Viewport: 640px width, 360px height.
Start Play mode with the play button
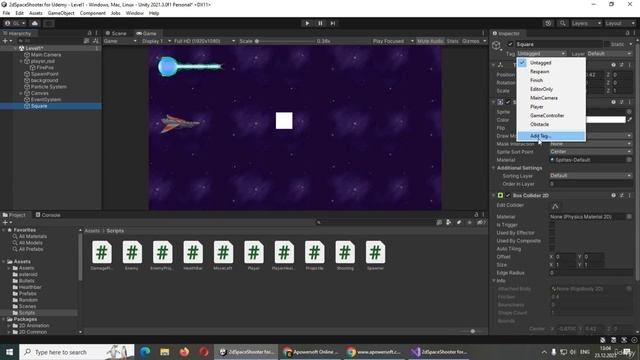click(307, 23)
